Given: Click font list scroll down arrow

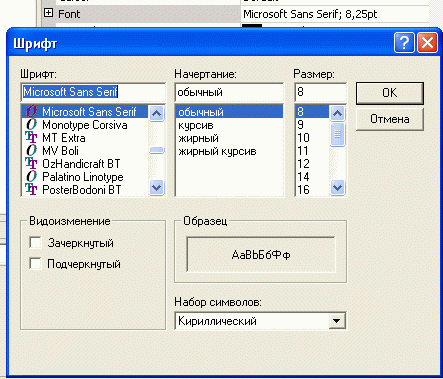Looking at the screenshot, I should coord(156,188).
